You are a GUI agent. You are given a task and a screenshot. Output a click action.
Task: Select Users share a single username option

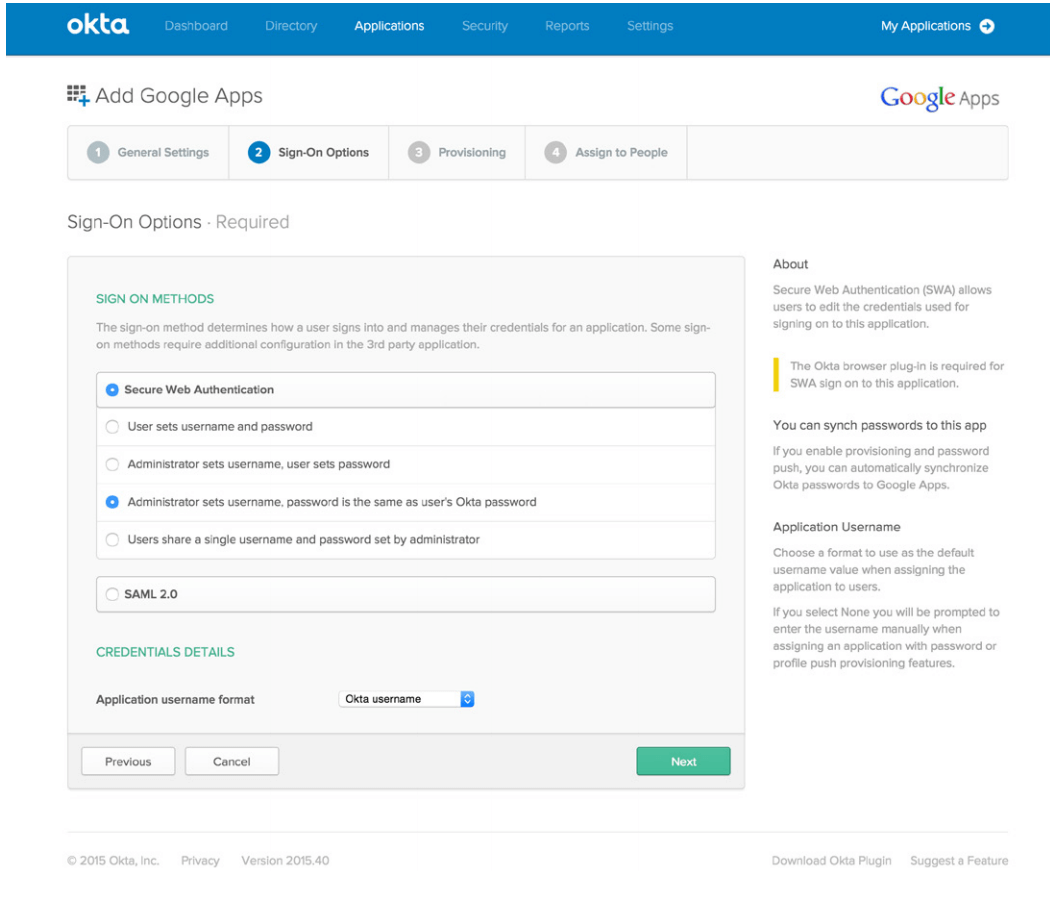click(112, 540)
